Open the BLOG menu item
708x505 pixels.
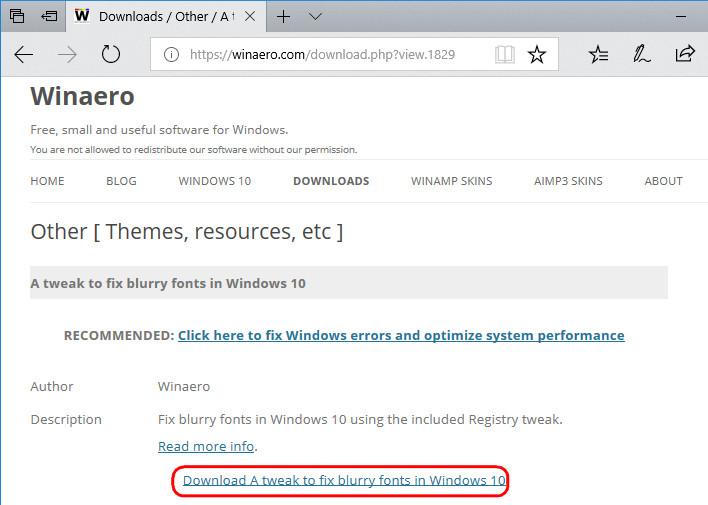tap(121, 181)
